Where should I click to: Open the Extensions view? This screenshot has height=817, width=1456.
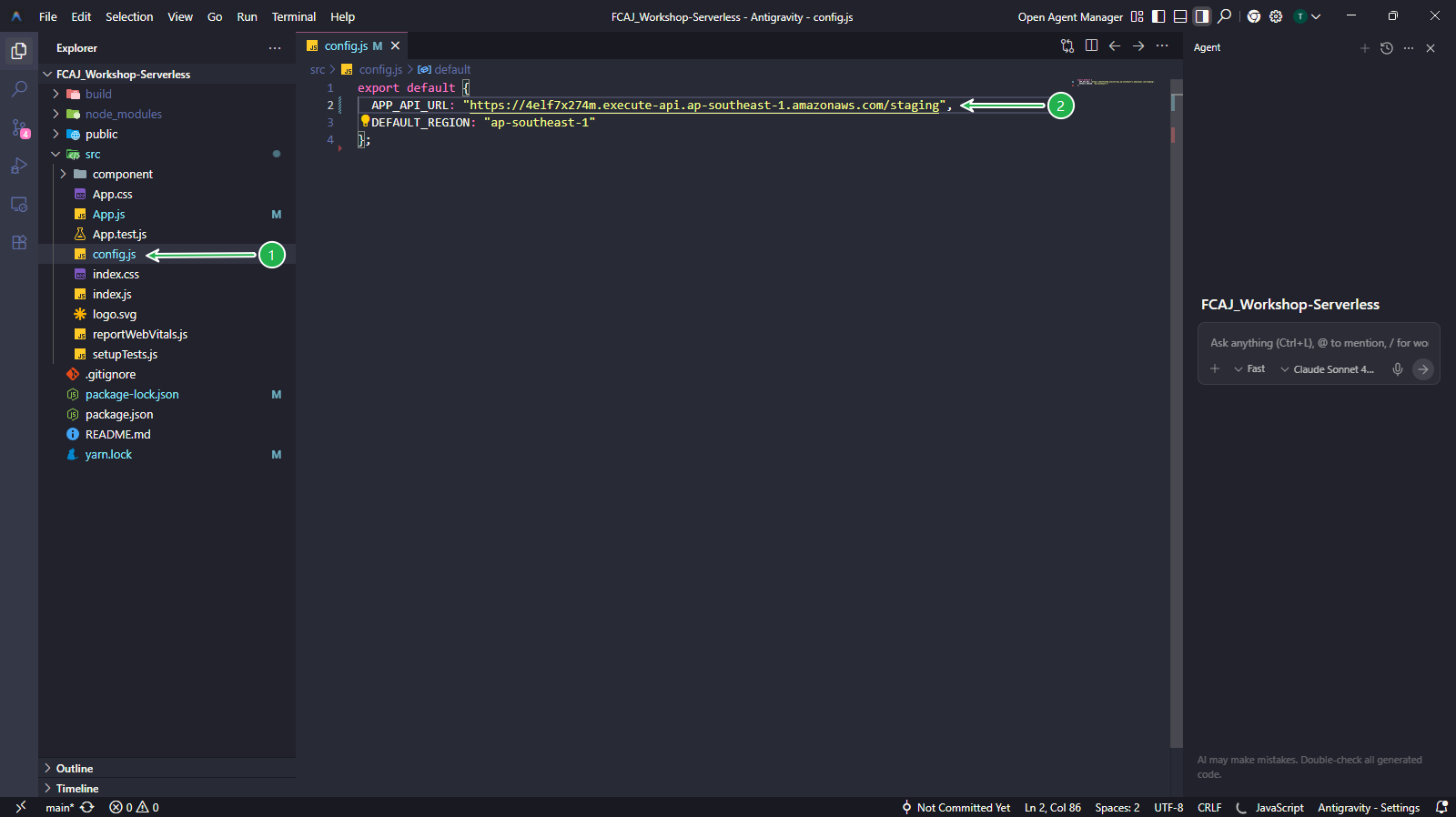[x=19, y=242]
